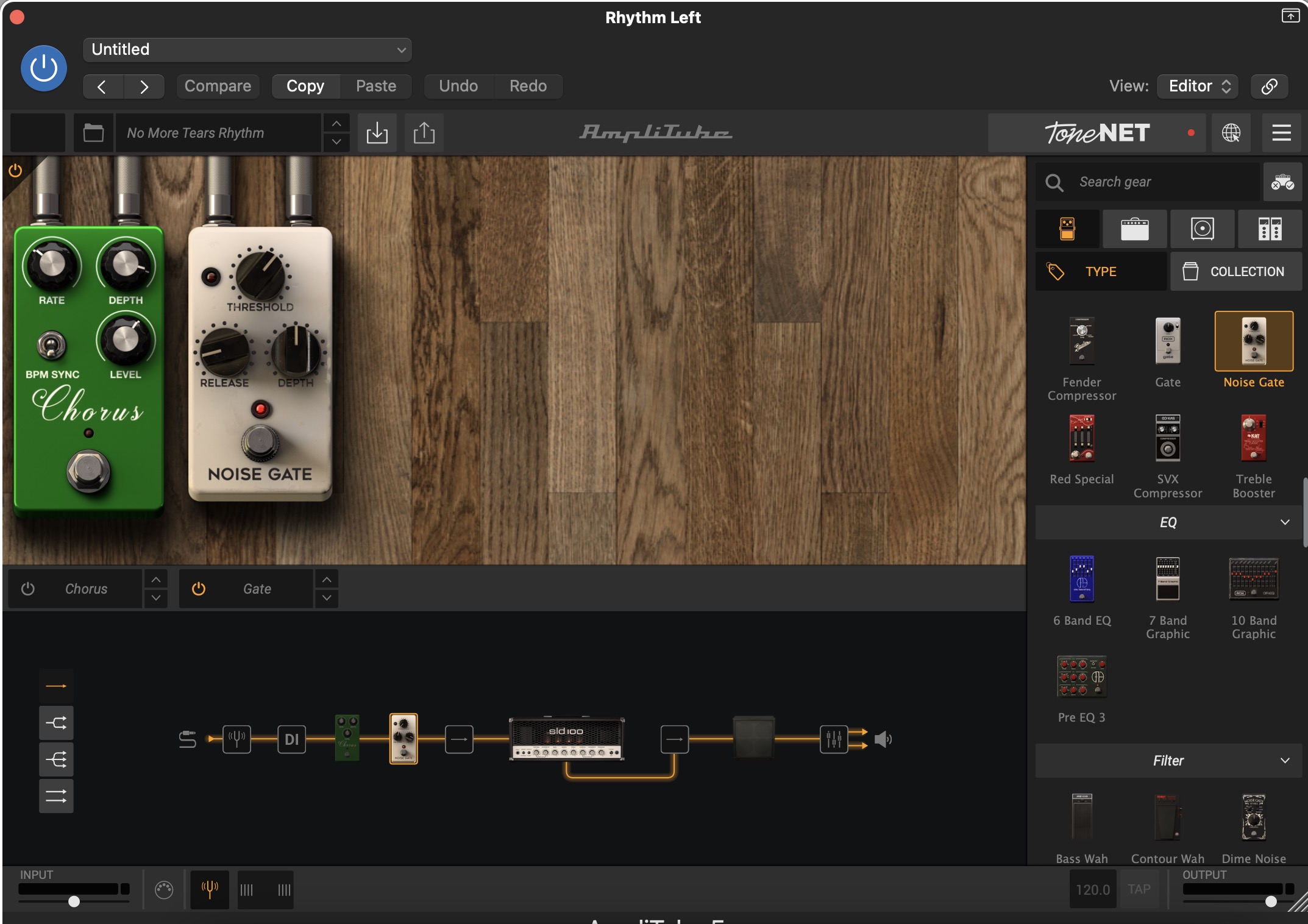The image size is (1308, 924).
Task: Toggle the Noise Gate pedal footswitch
Action: click(x=260, y=443)
